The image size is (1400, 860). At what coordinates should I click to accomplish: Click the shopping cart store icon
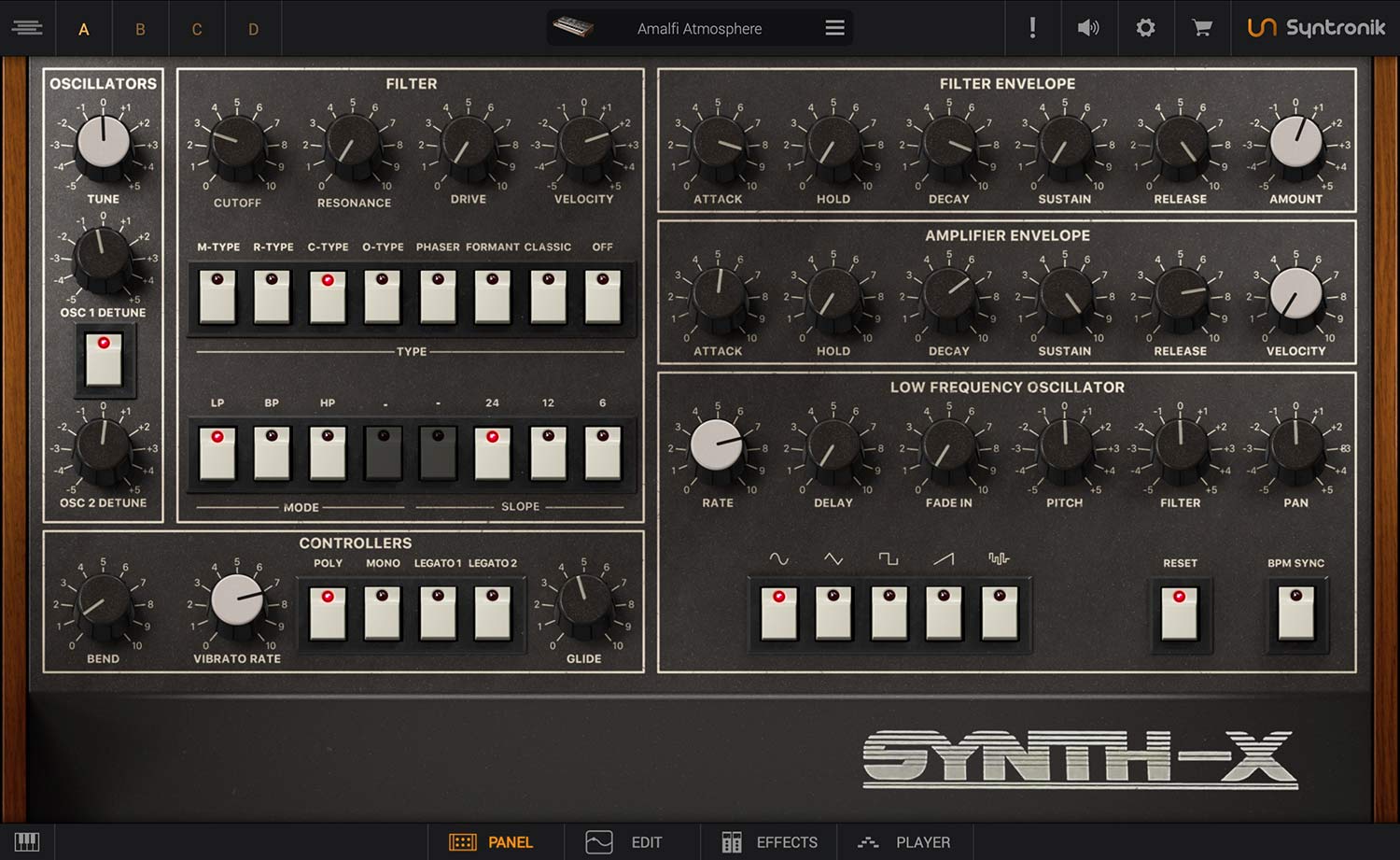1202,28
